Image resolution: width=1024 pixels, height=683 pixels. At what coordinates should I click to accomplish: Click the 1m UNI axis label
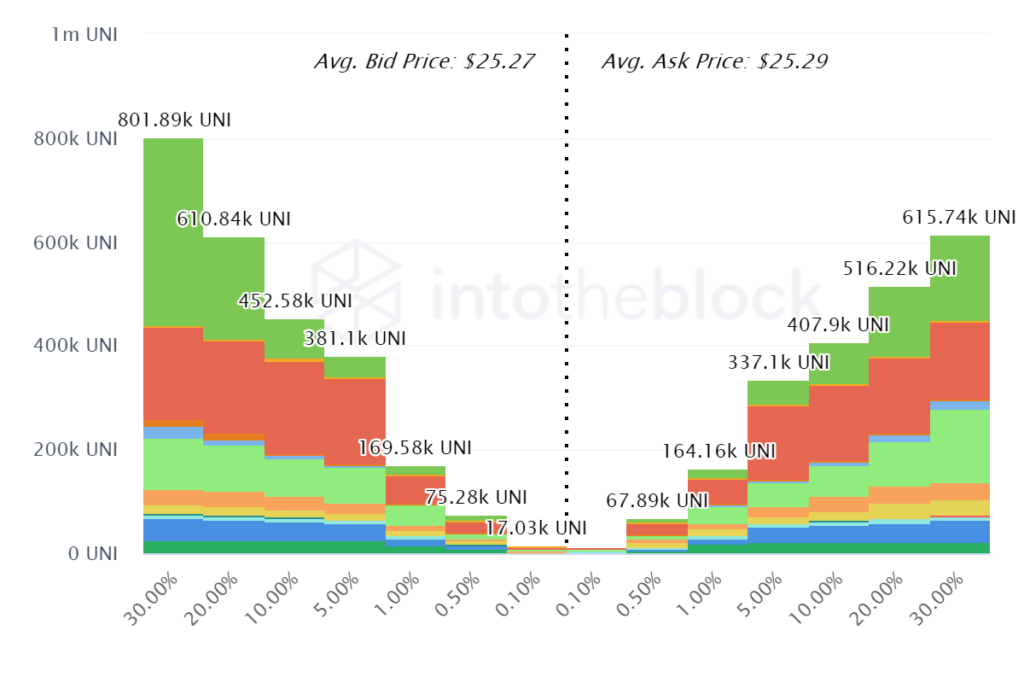[84, 35]
